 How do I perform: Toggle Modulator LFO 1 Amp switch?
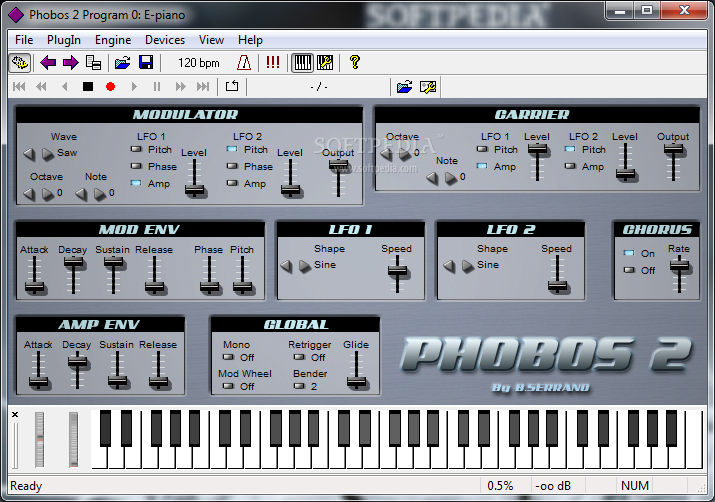tap(136, 183)
